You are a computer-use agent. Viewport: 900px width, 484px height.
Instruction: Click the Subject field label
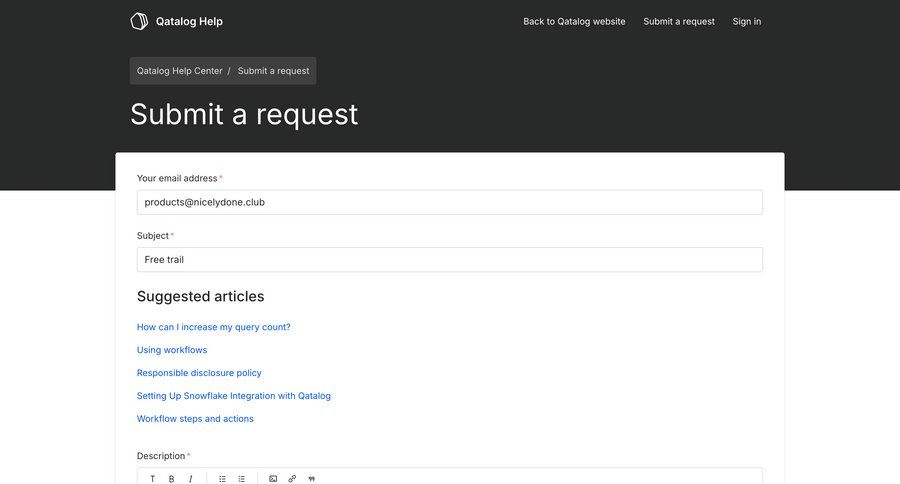[x=153, y=235]
